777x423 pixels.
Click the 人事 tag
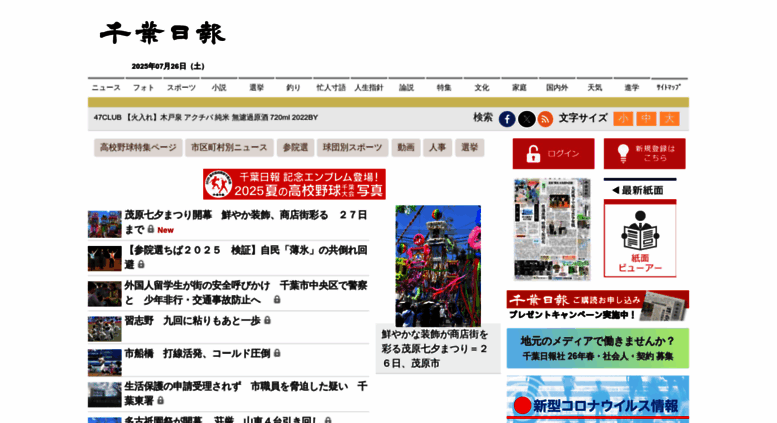pyautogui.click(x=437, y=148)
